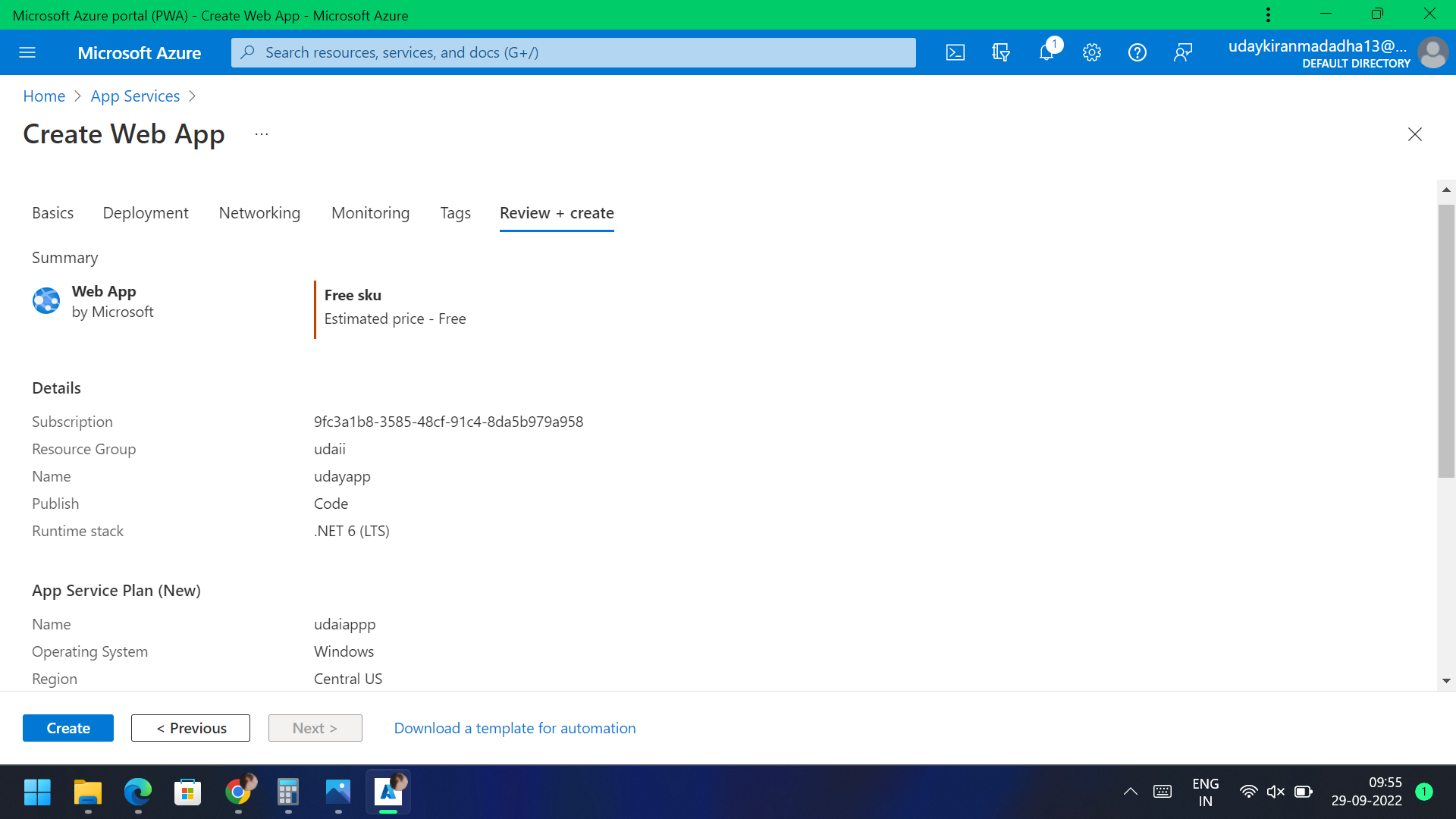Open the notifications bell
Image resolution: width=1456 pixels, height=819 pixels.
tap(1046, 52)
